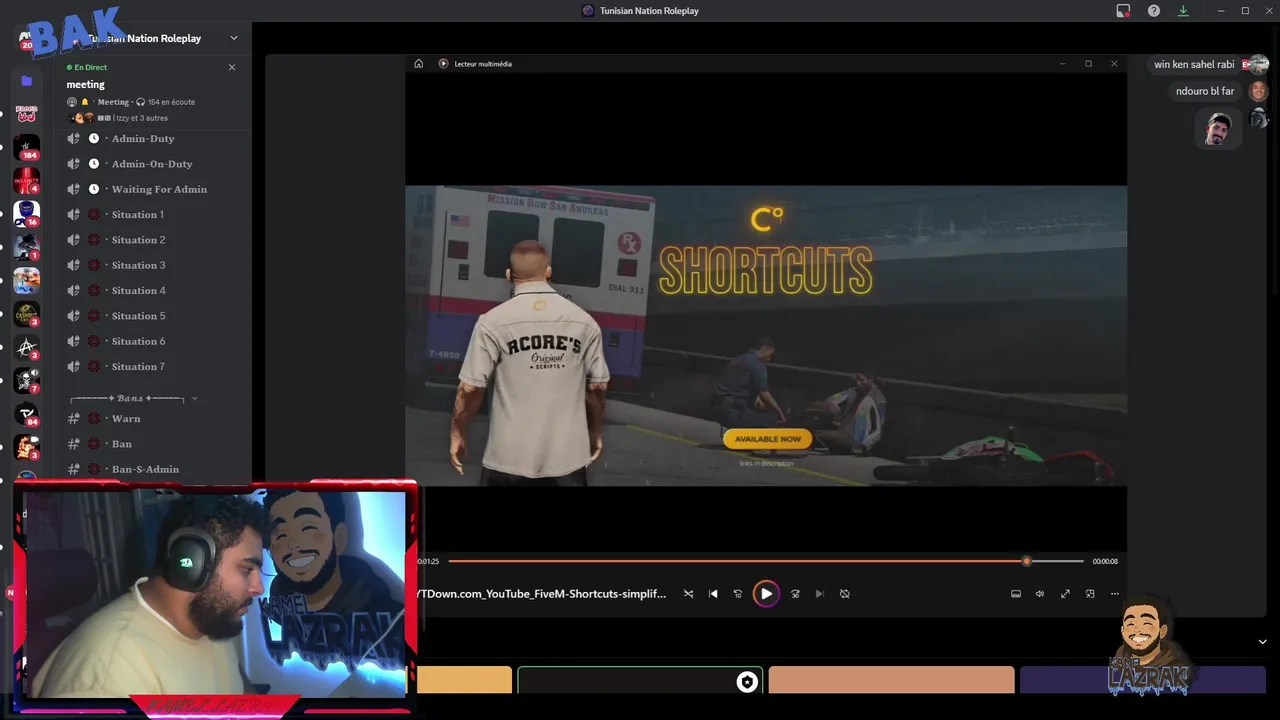Go to next track in media player

tap(820, 594)
